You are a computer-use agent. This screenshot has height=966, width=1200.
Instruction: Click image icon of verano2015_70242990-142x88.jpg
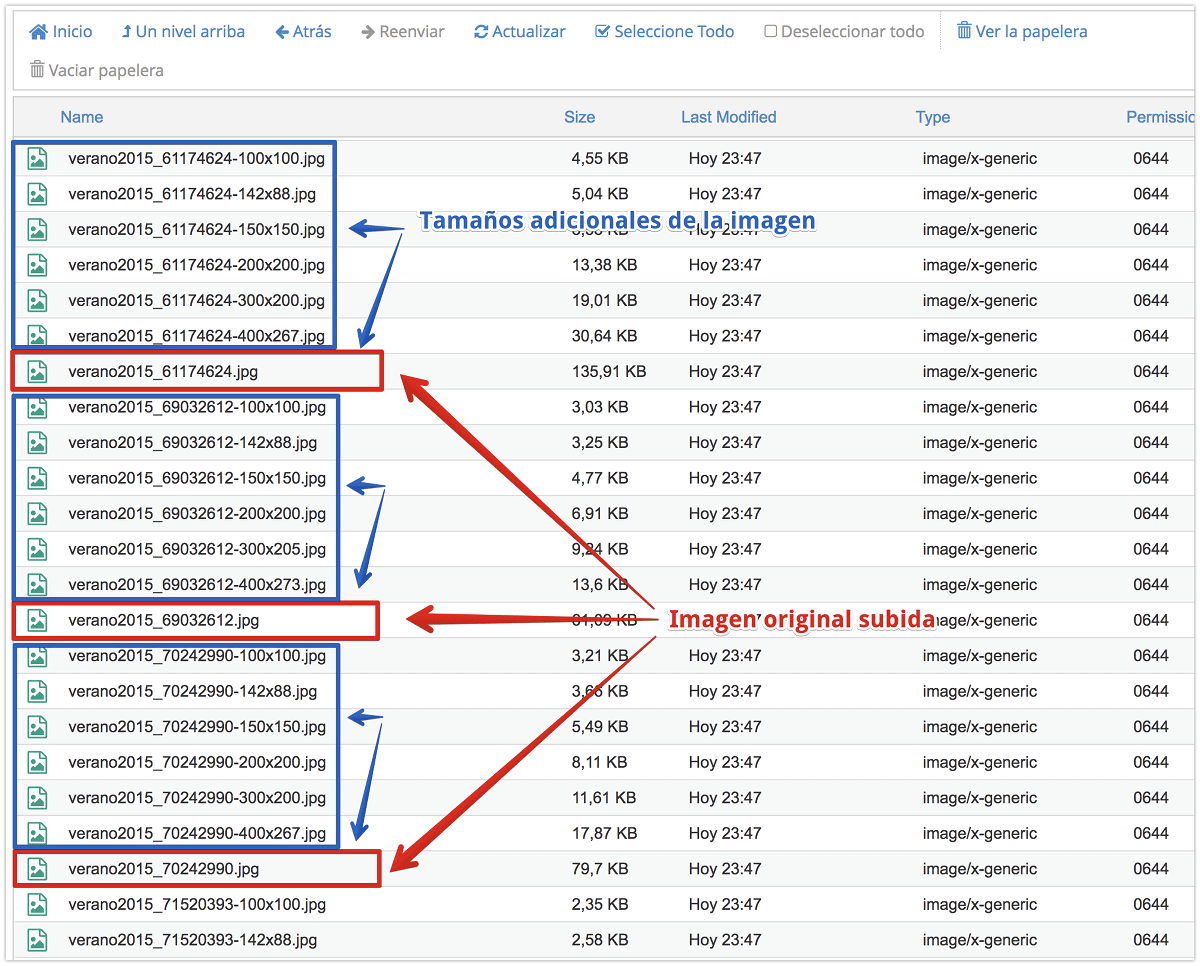point(38,691)
